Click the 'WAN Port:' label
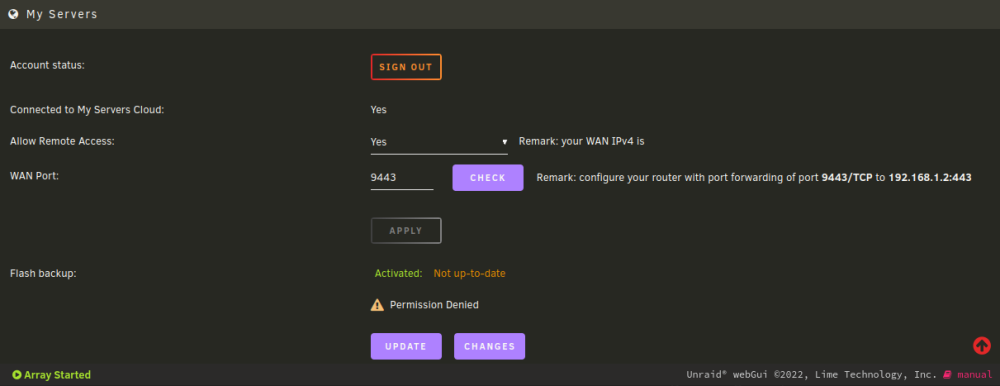Screen dimensions: 1000x386 (34, 176)
